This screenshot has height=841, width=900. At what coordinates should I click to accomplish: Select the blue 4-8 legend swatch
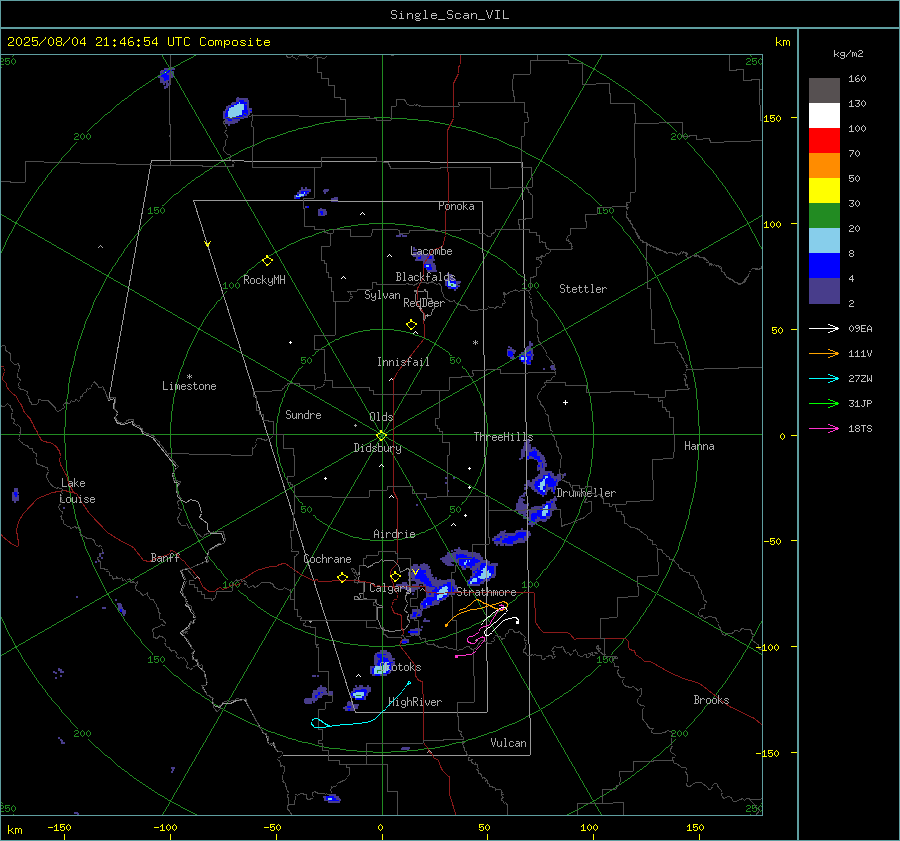point(824,265)
